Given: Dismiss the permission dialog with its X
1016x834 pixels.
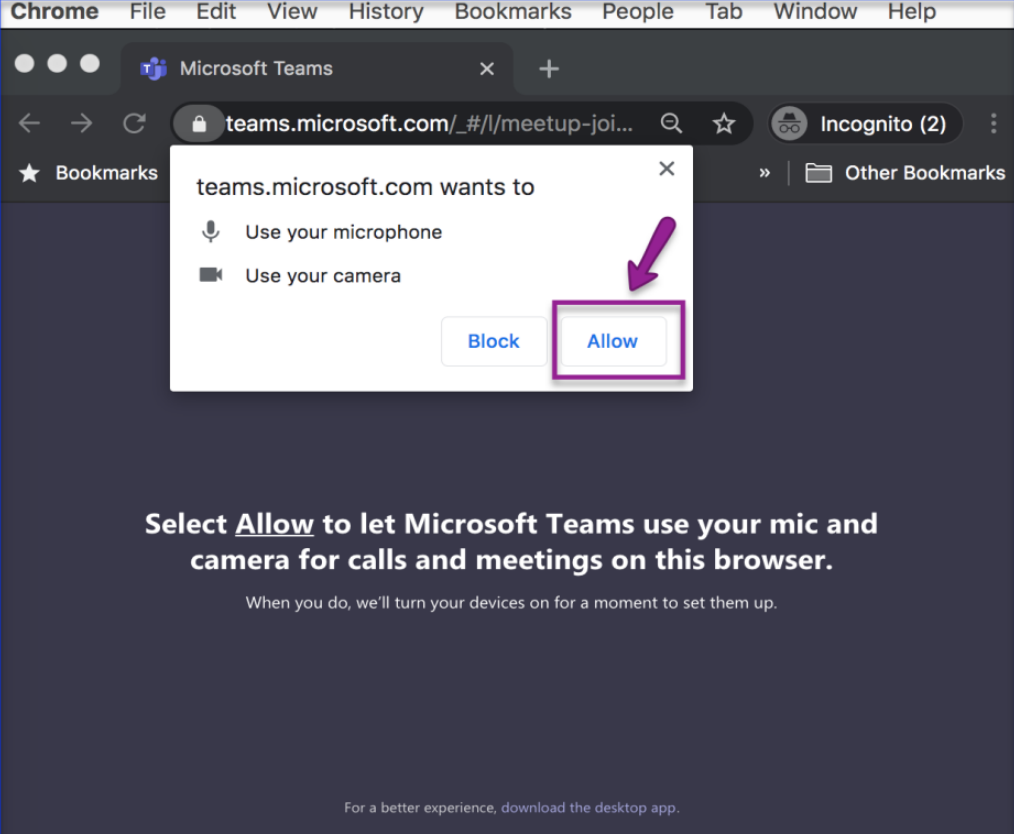Looking at the screenshot, I should coord(666,168).
